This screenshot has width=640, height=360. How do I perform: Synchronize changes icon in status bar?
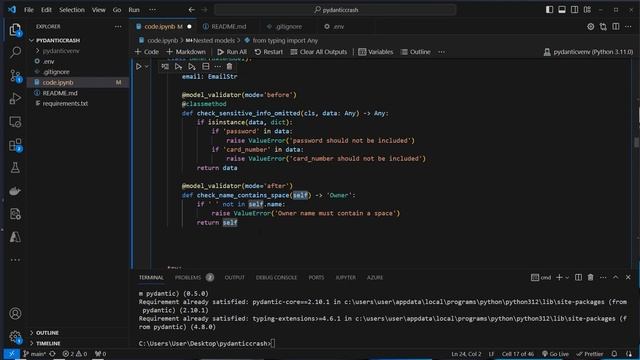(52, 354)
